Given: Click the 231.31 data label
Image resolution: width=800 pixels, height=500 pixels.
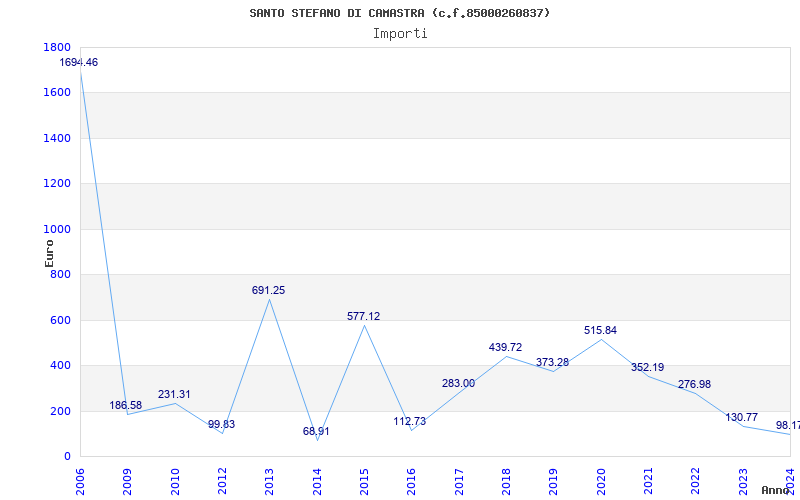Looking at the screenshot, I should [x=174, y=394].
